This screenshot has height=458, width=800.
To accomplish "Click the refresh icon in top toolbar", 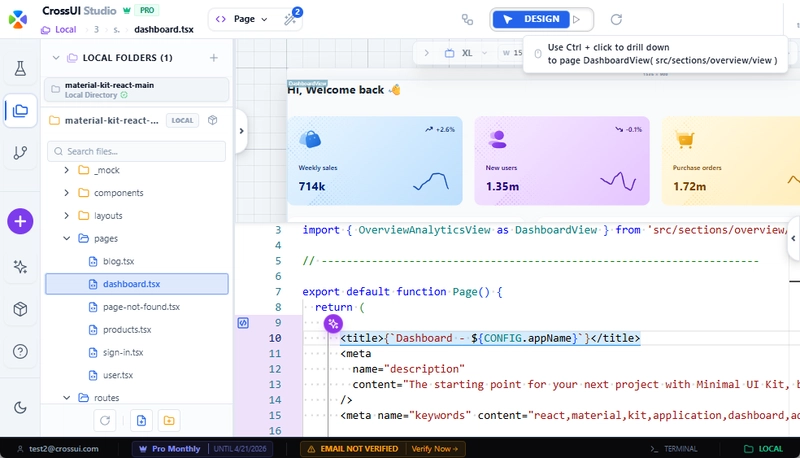I will [x=616, y=19].
